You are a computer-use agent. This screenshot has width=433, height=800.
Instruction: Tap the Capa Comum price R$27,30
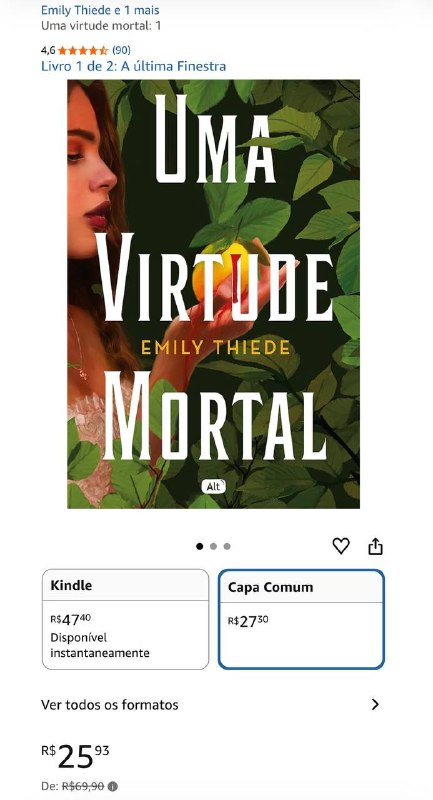pyautogui.click(x=248, y=621)
